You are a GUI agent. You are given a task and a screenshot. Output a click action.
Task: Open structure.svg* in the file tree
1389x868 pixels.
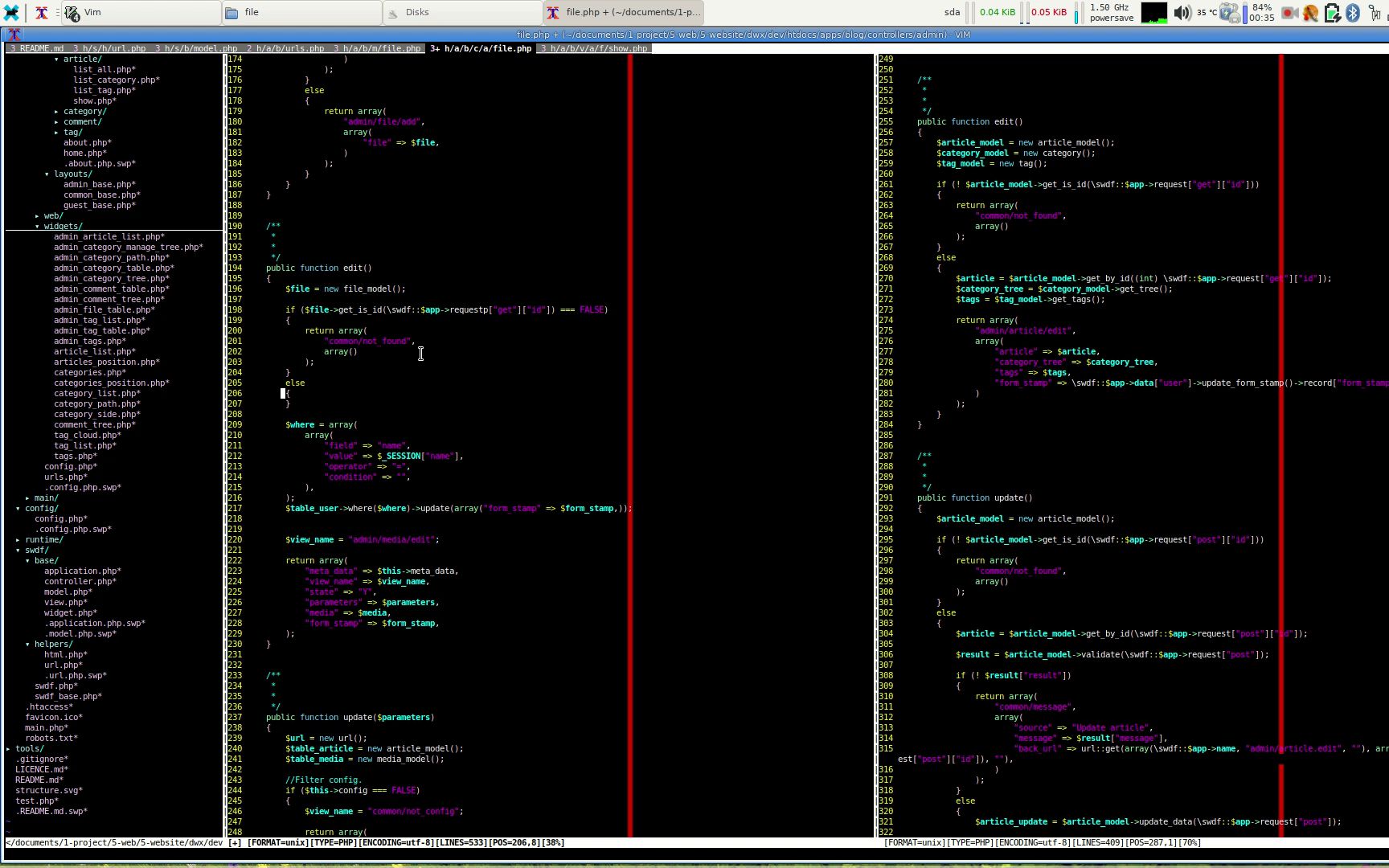tap(49, 790)
